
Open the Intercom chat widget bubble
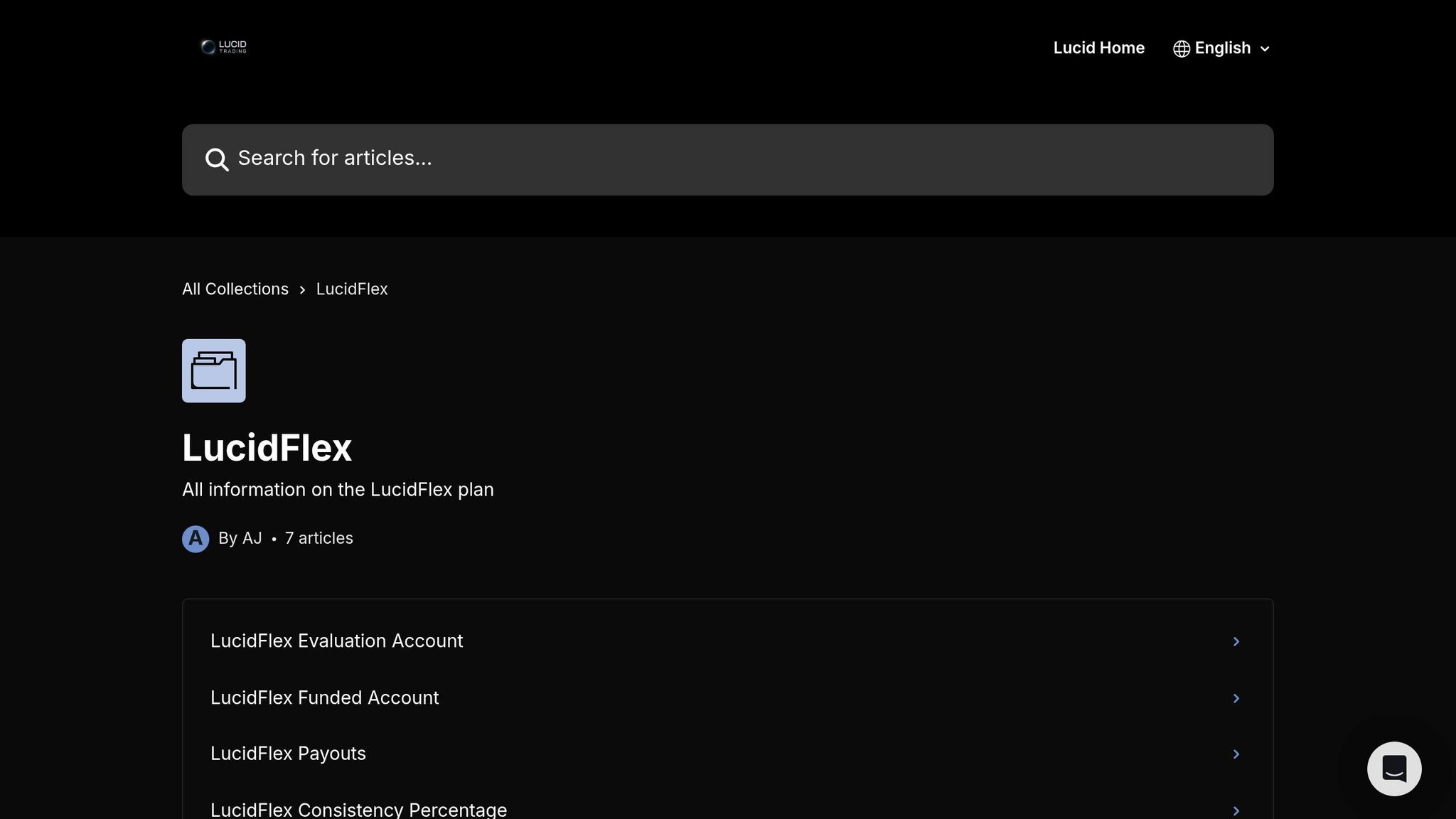(1394, 768)
